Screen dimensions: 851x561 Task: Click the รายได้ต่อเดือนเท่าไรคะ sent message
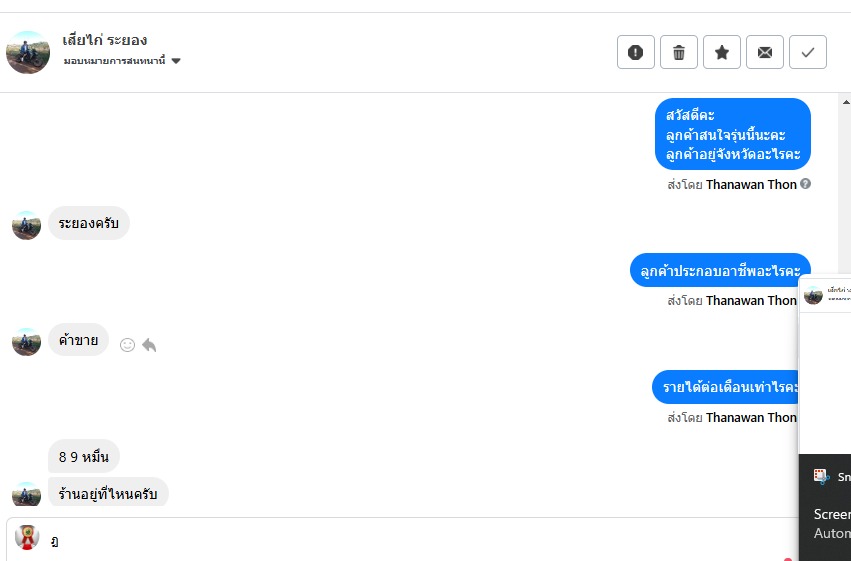point(729,387)
